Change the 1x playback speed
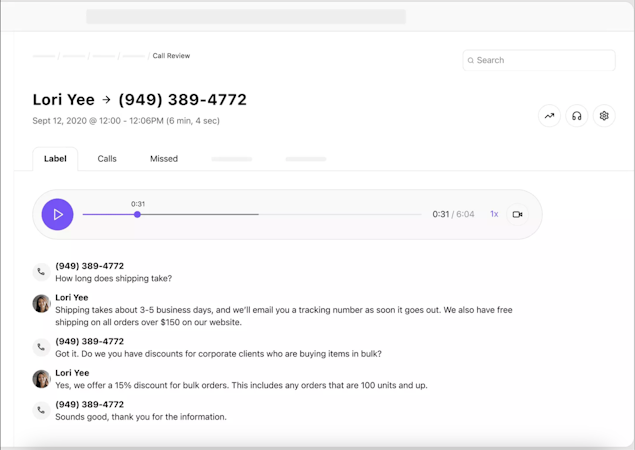 [494, 214]
